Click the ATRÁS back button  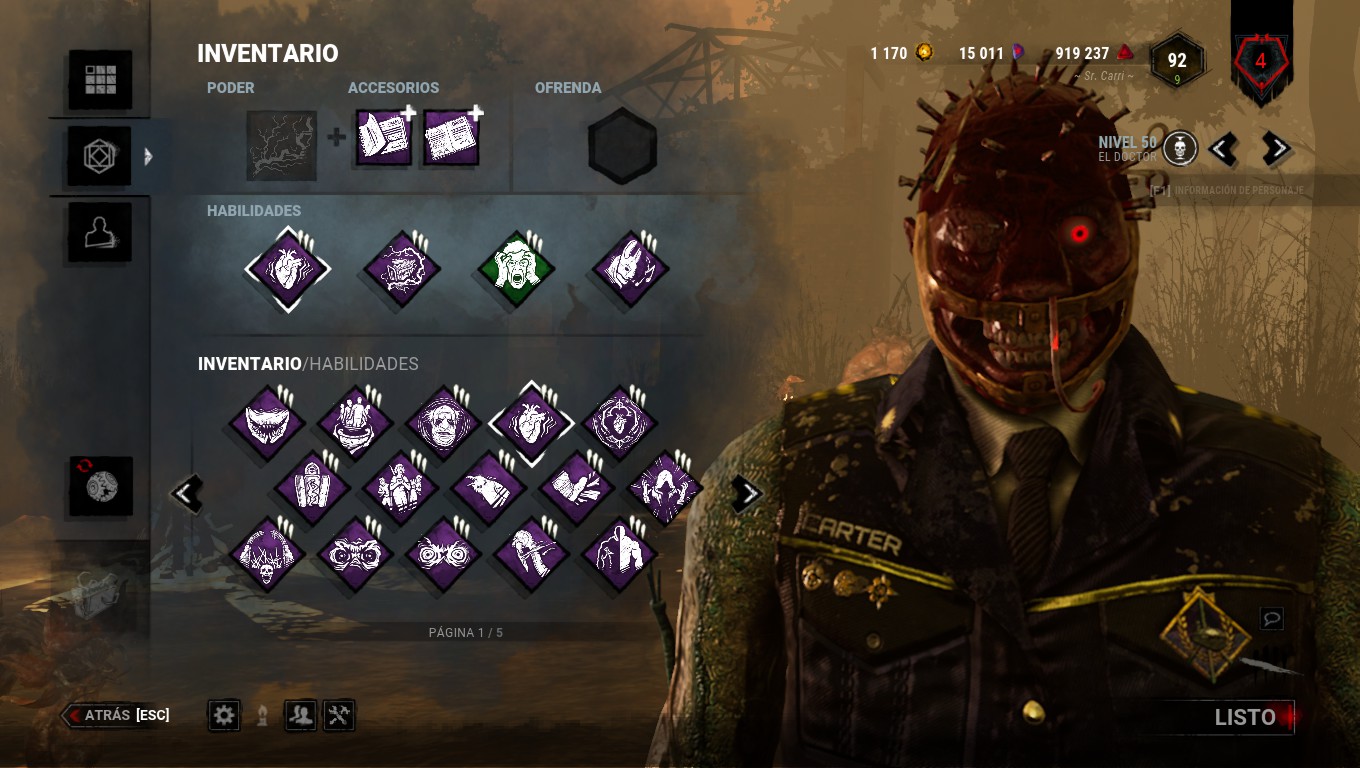(116, 715)
